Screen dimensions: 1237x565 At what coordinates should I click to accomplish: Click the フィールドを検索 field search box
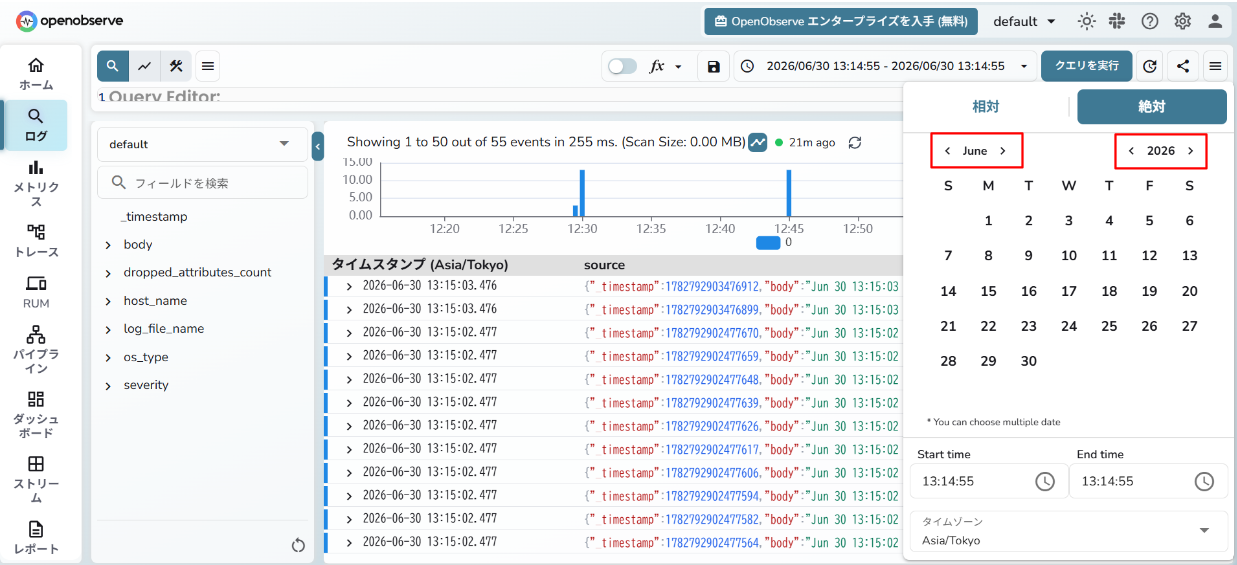tap(203, 183)
